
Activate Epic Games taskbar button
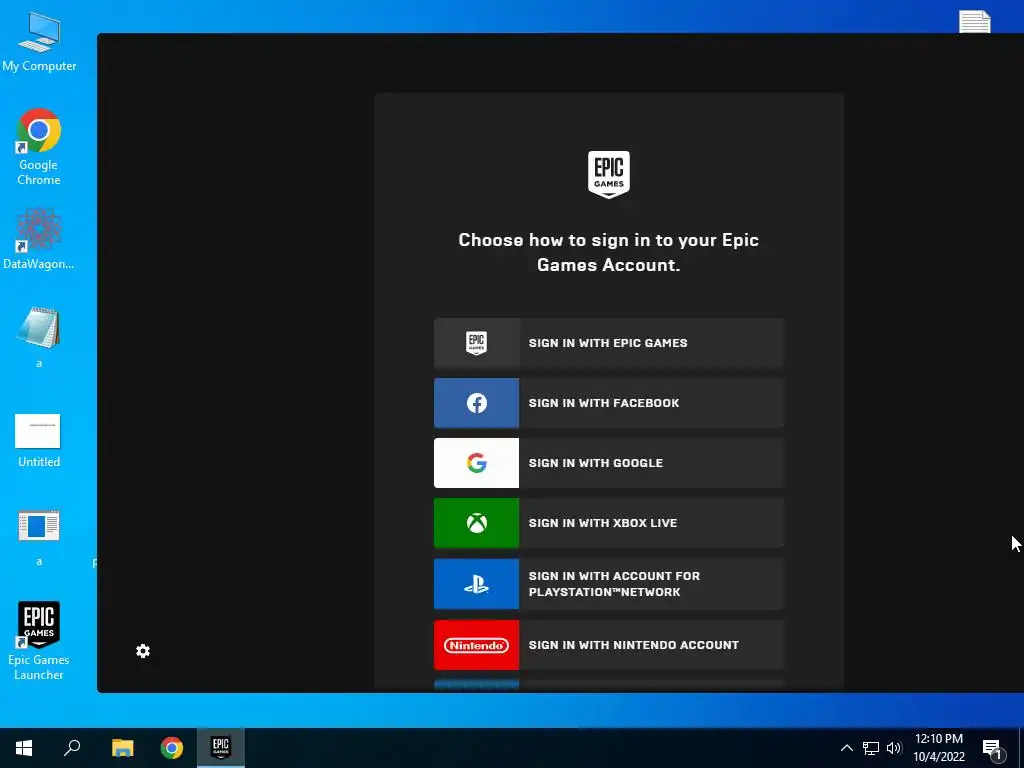click(x=221, y=748)
